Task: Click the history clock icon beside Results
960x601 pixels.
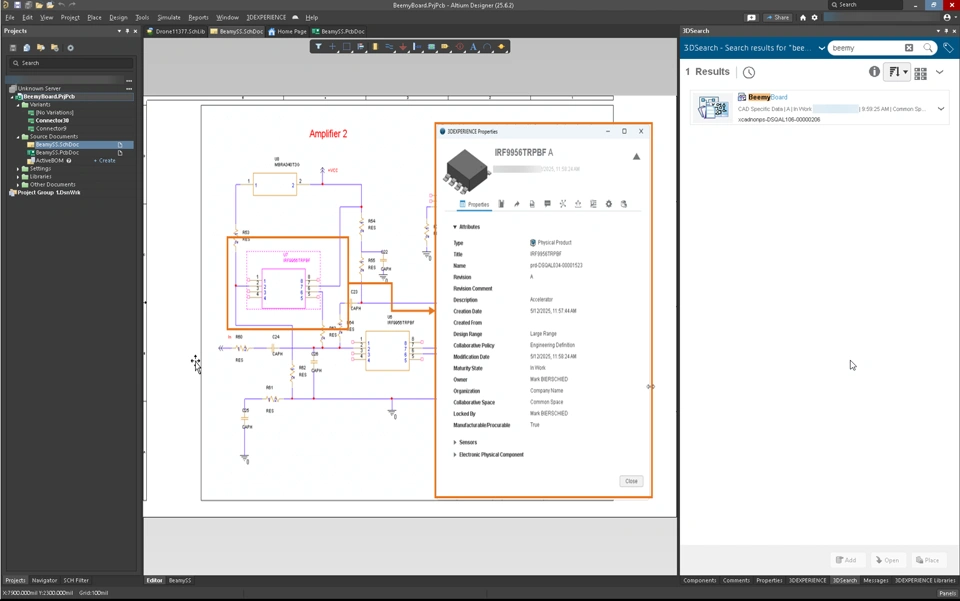Action: (x=749, y=72)
